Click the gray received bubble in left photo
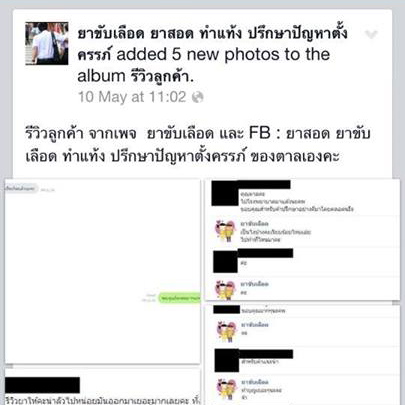 point(21,188)
